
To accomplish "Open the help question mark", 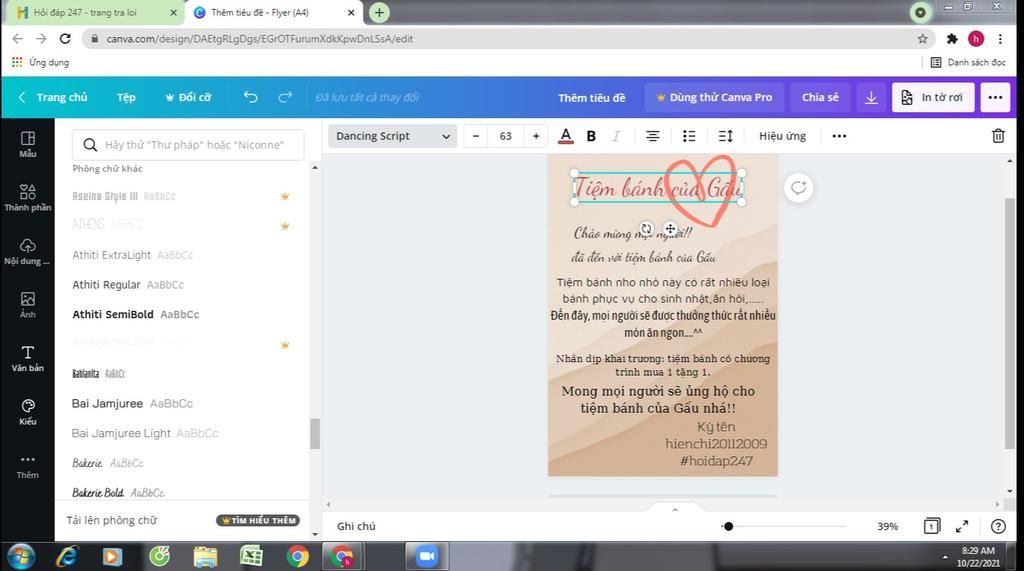I will (998, 526).
